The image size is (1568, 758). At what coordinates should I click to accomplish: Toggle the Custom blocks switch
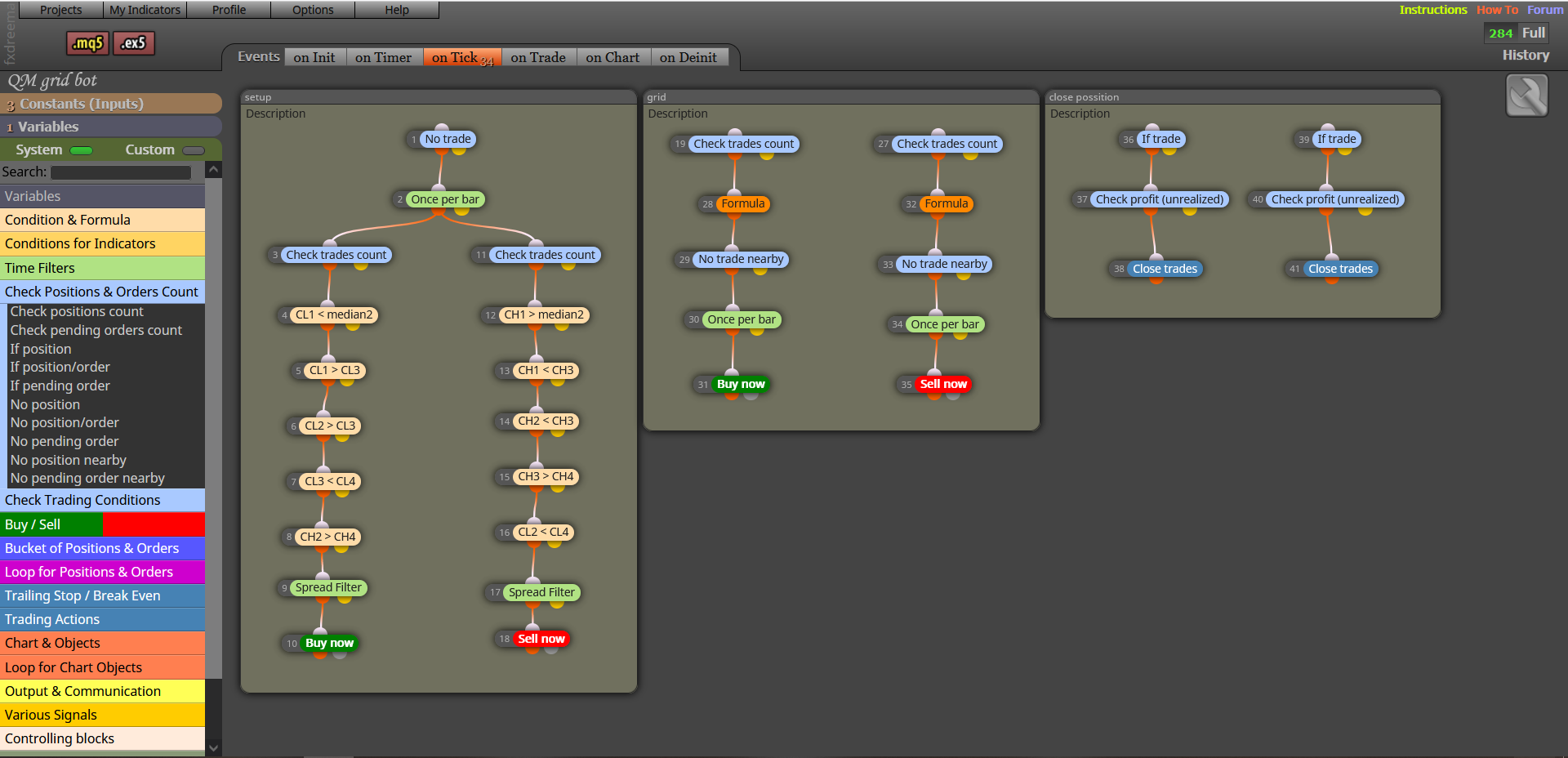tap(194, 150)
